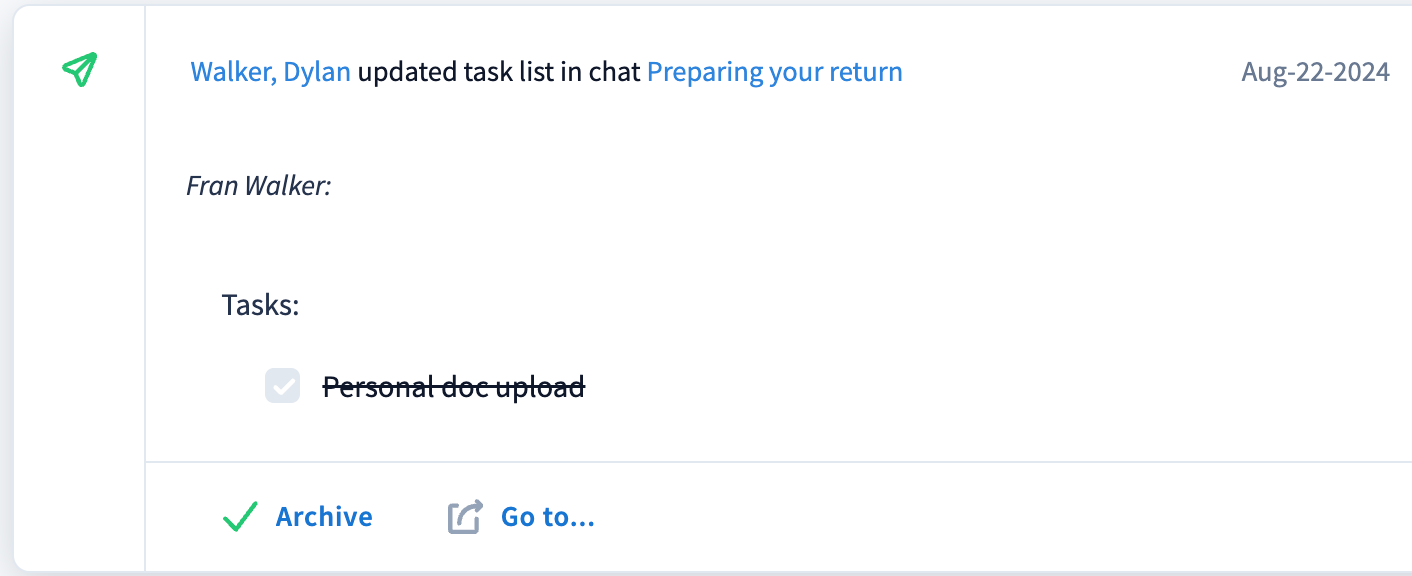
Task: Click the 'updated task list in chat' text
Action: pos(499,72)
